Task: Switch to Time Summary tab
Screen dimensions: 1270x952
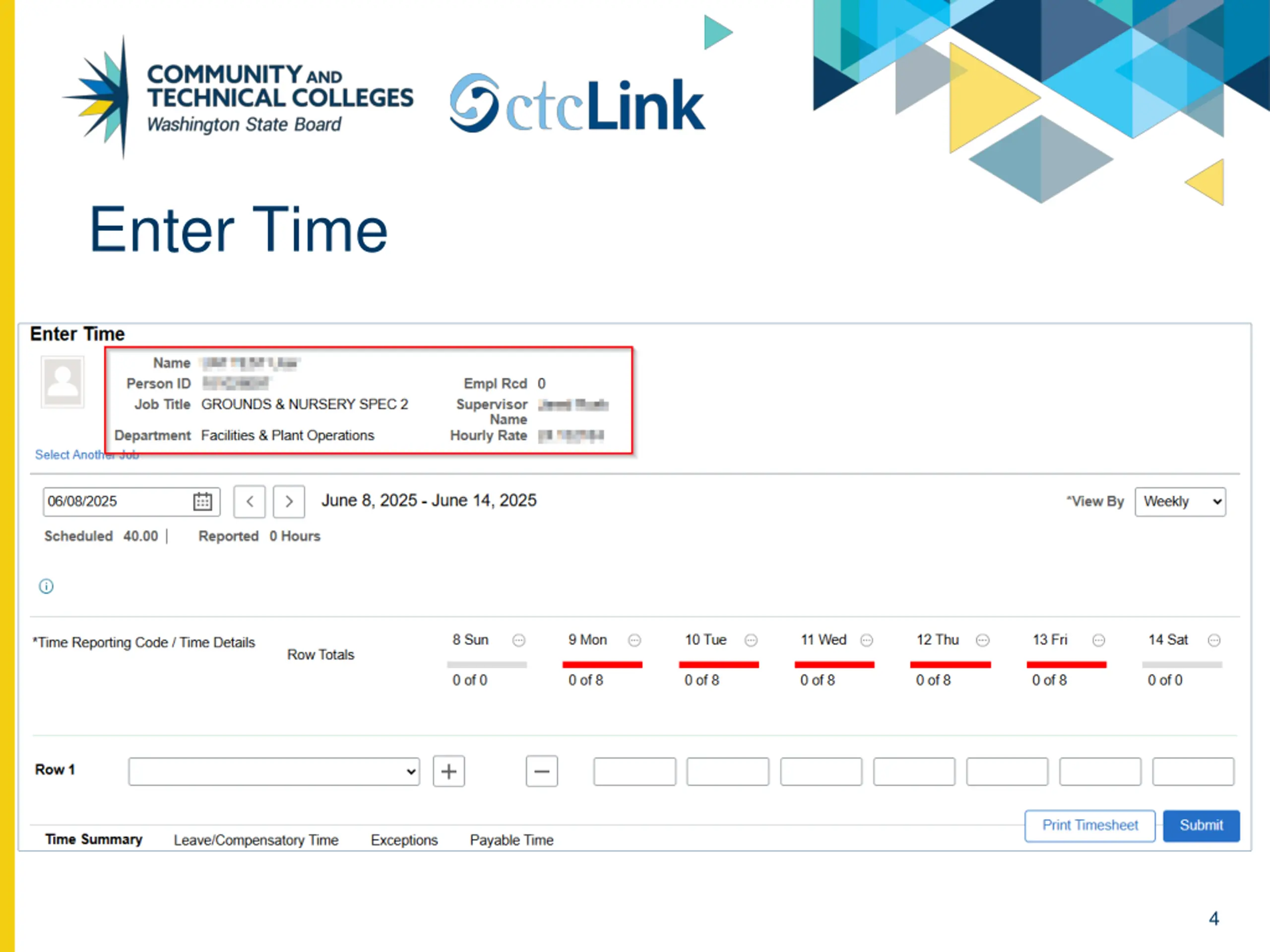Action: pyautogui.click(x=94, y=839)
